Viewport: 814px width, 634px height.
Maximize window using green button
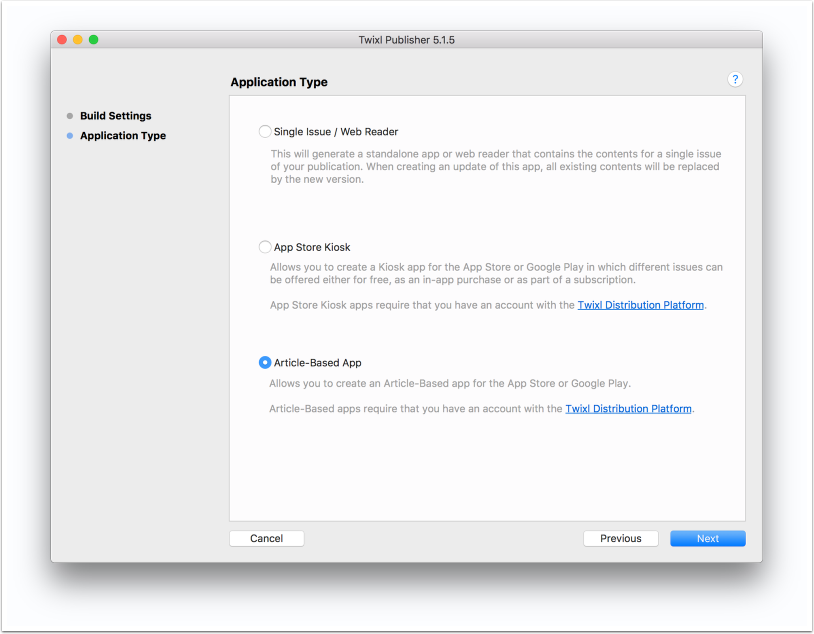93,39
